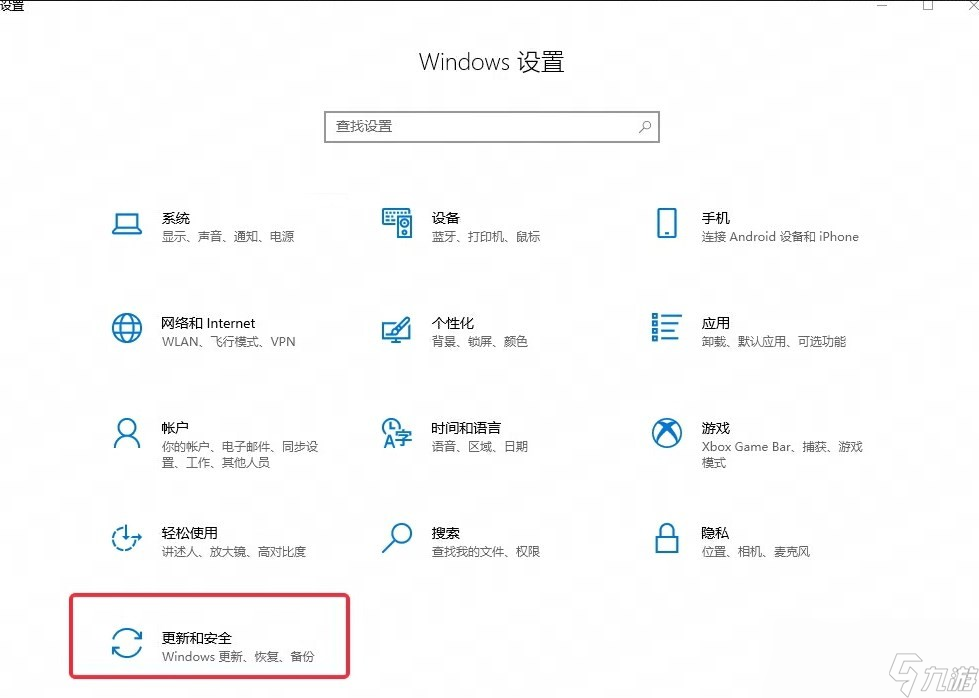This screenshot has height=698, width=979.
Task: Open the 游戏 title
Action: tap(716, 428)
